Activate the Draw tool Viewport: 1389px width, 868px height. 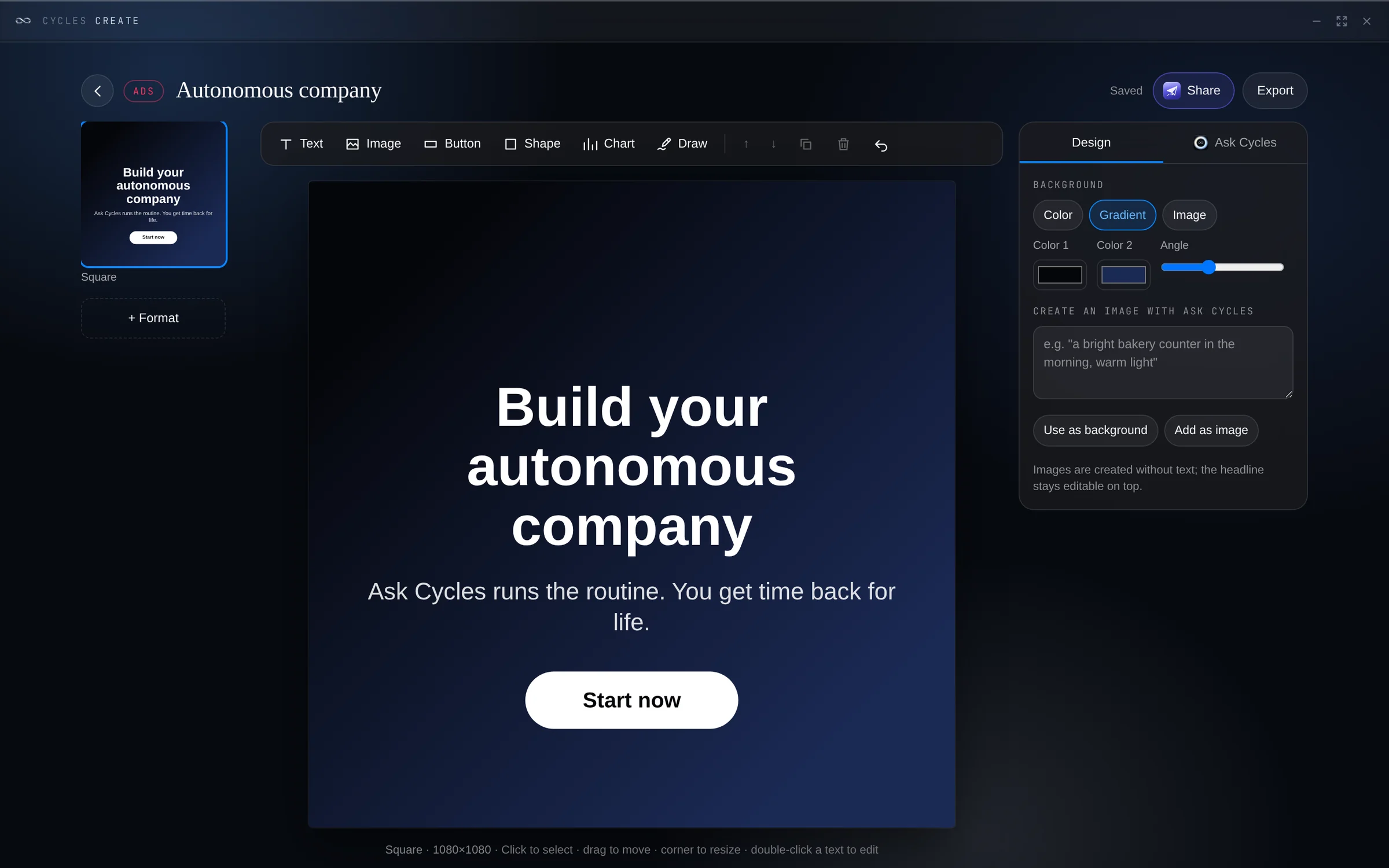click(682, 144)
